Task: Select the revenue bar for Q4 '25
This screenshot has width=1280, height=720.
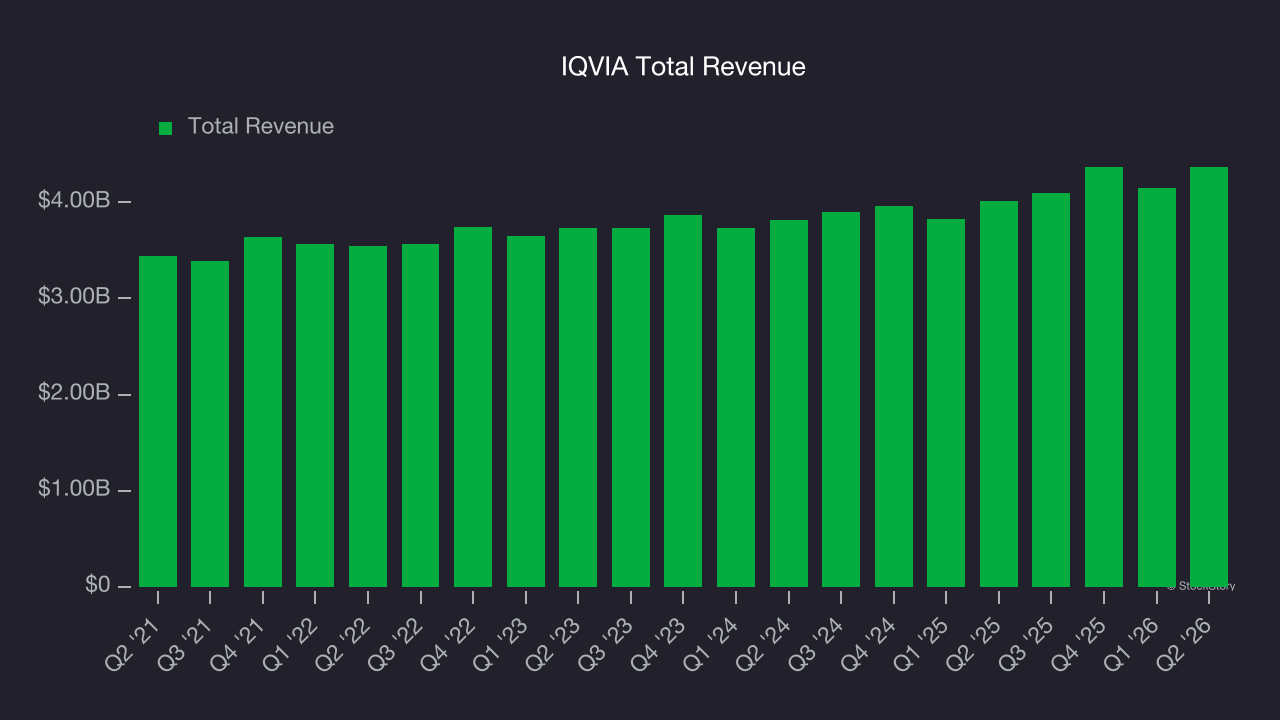Action: [1104, 377]
